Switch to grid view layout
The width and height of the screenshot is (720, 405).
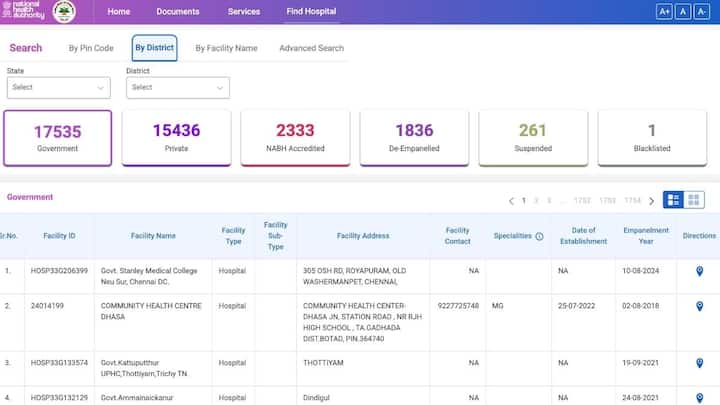[694, 200]
